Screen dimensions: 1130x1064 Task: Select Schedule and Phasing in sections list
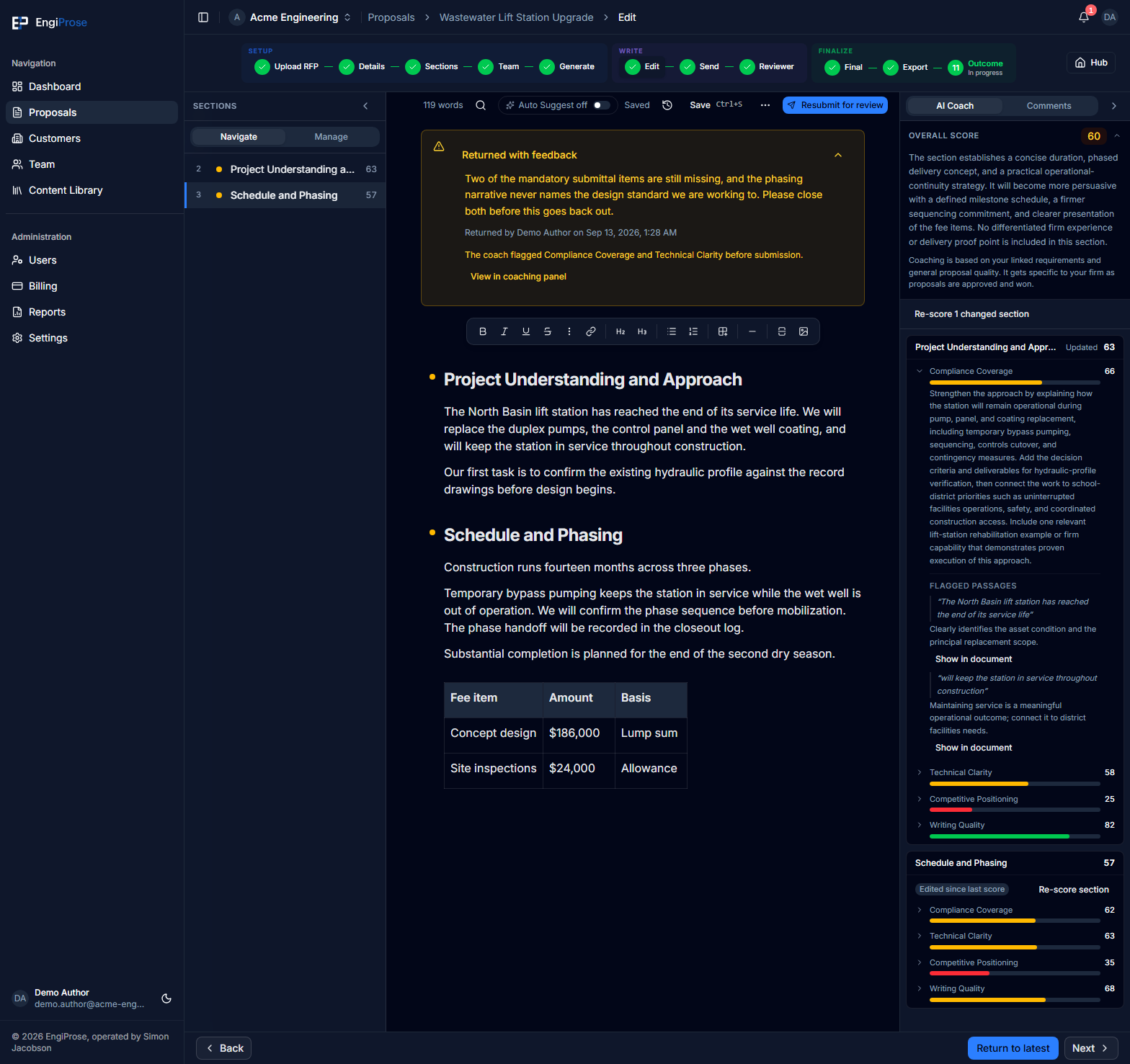pos(286,195)
